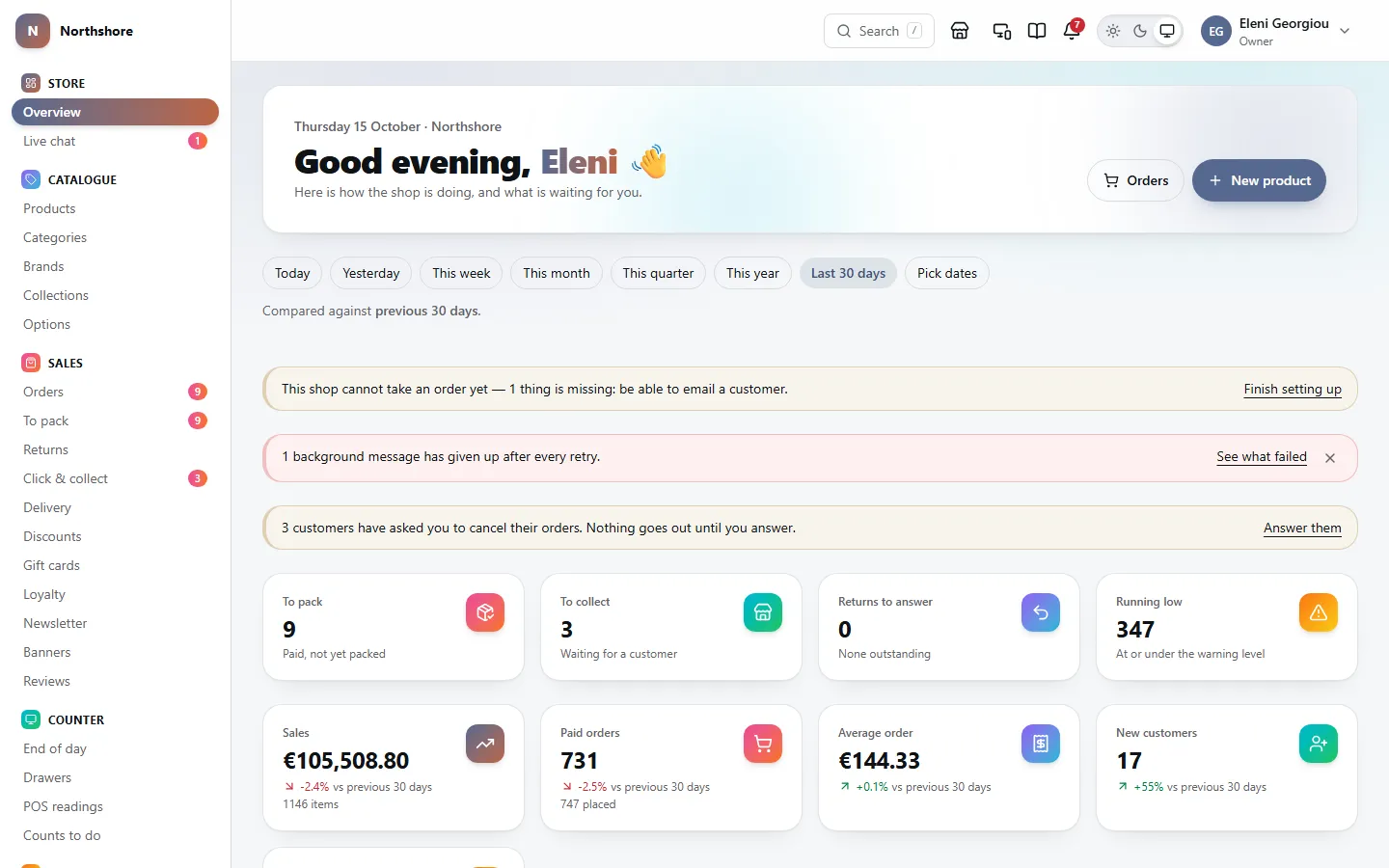Click the To collect store icon
Viewport: 1389px width, 868px height.
tap(763, 612)
